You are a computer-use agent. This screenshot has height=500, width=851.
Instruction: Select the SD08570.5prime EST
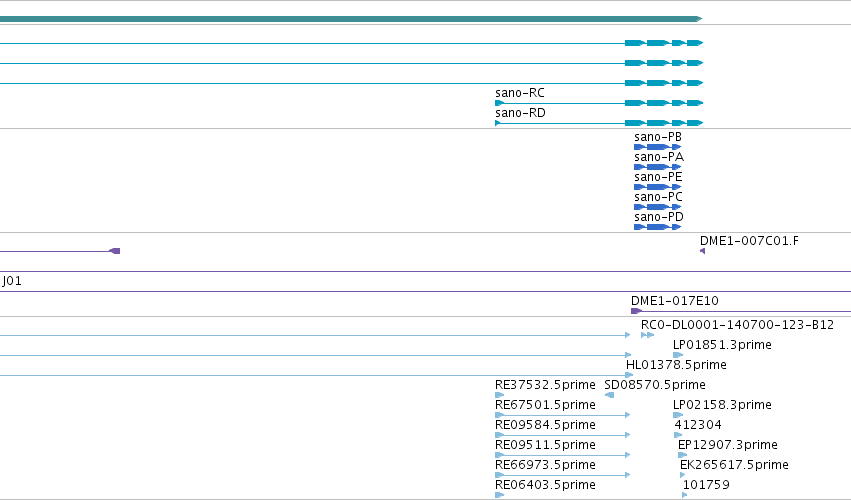point(655,385)
